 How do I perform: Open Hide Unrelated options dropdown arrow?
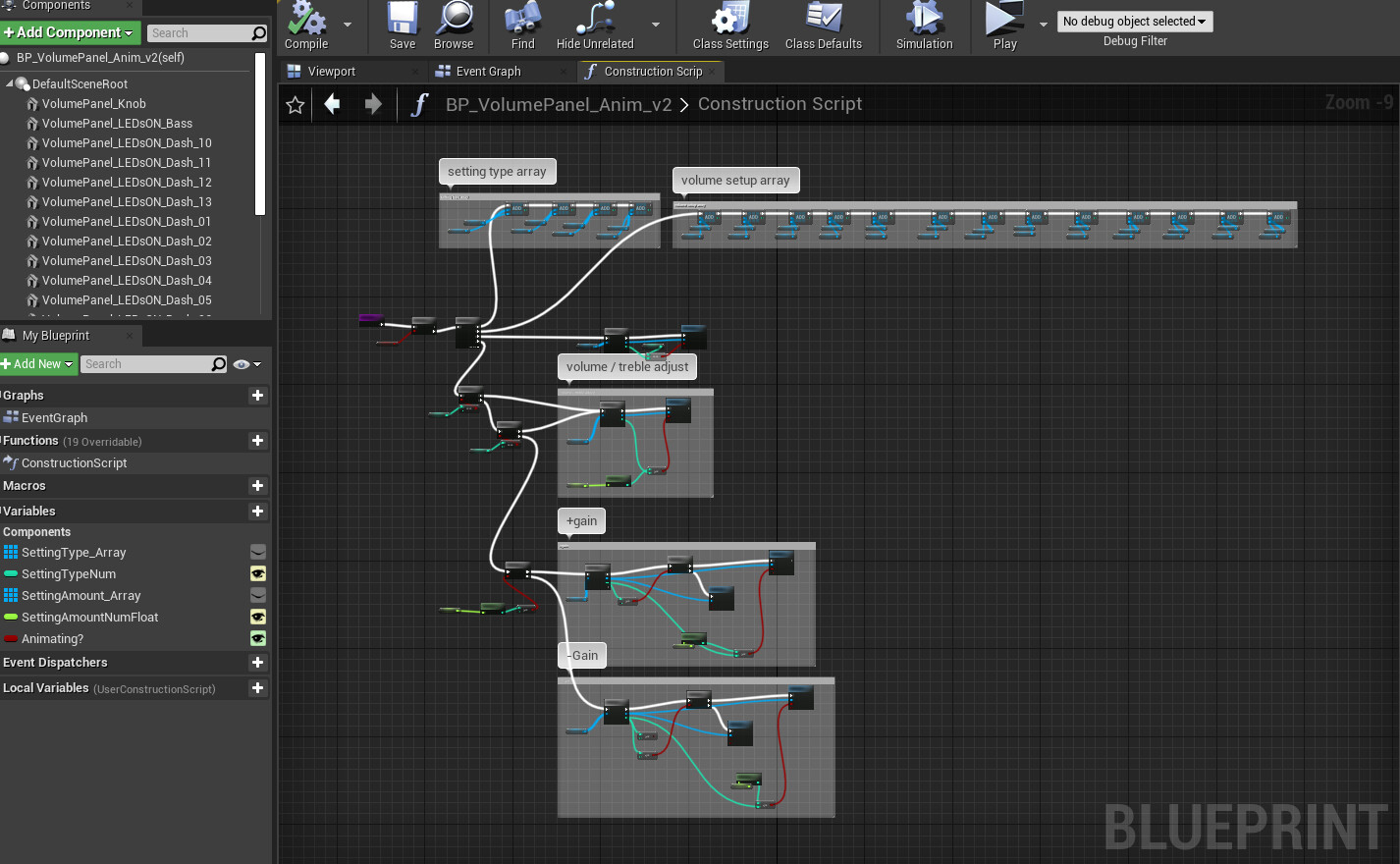tap(656, 25)
